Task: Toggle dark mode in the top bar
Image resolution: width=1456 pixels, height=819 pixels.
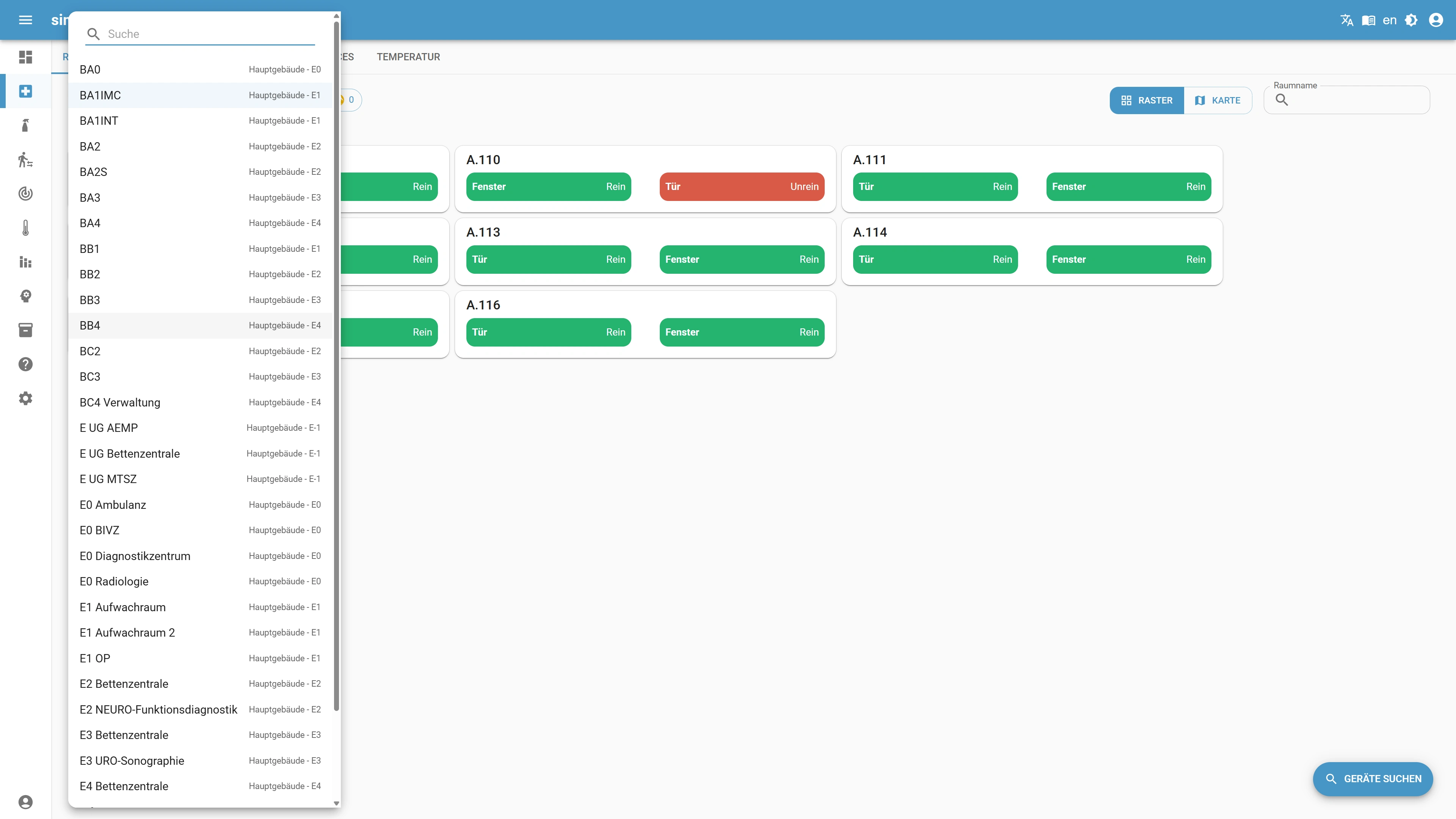Action: pos(1411,20)
